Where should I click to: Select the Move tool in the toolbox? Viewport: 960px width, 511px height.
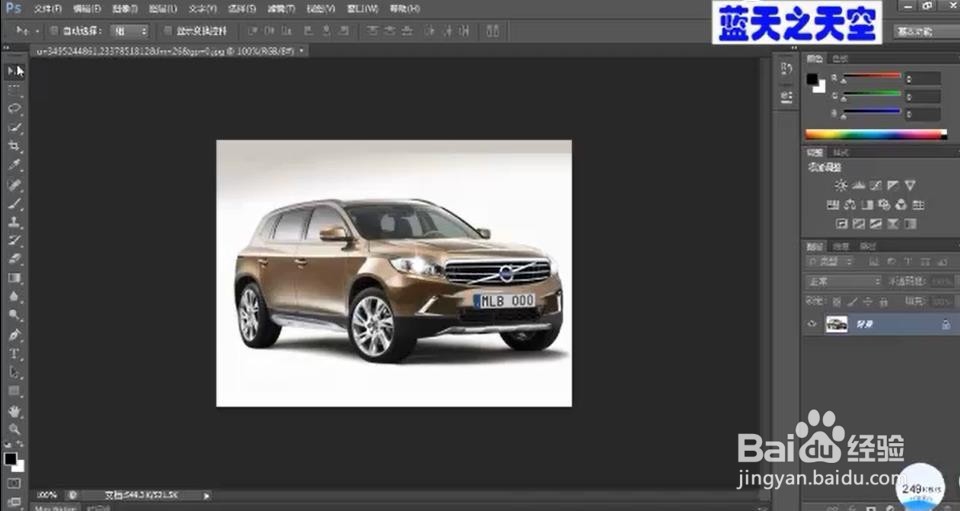click(x=15, y=71)
